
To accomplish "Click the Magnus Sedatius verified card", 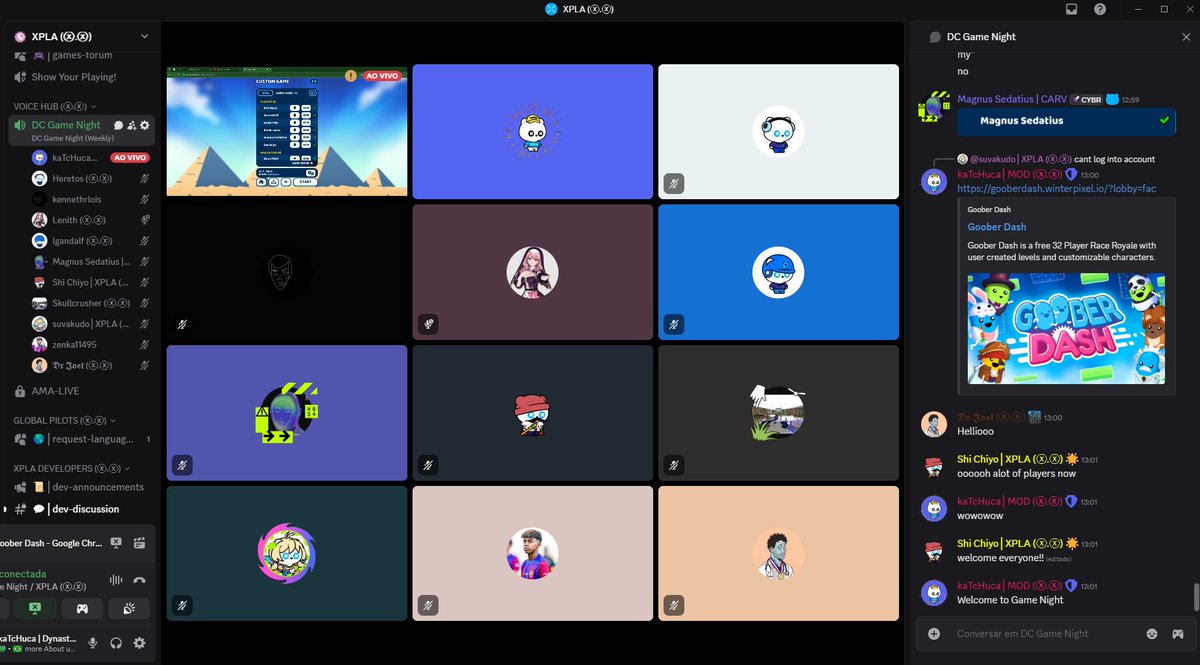I will [x=1066, y=121].
